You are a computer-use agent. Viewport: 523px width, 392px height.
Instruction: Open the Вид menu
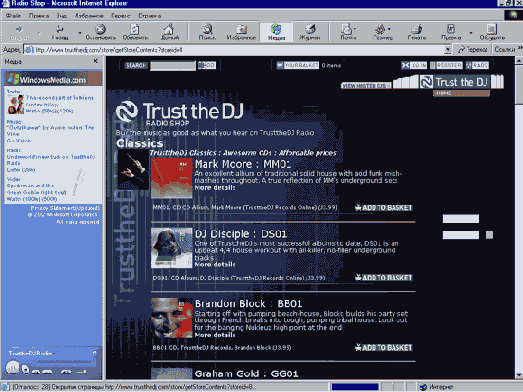tap(61, 16)
